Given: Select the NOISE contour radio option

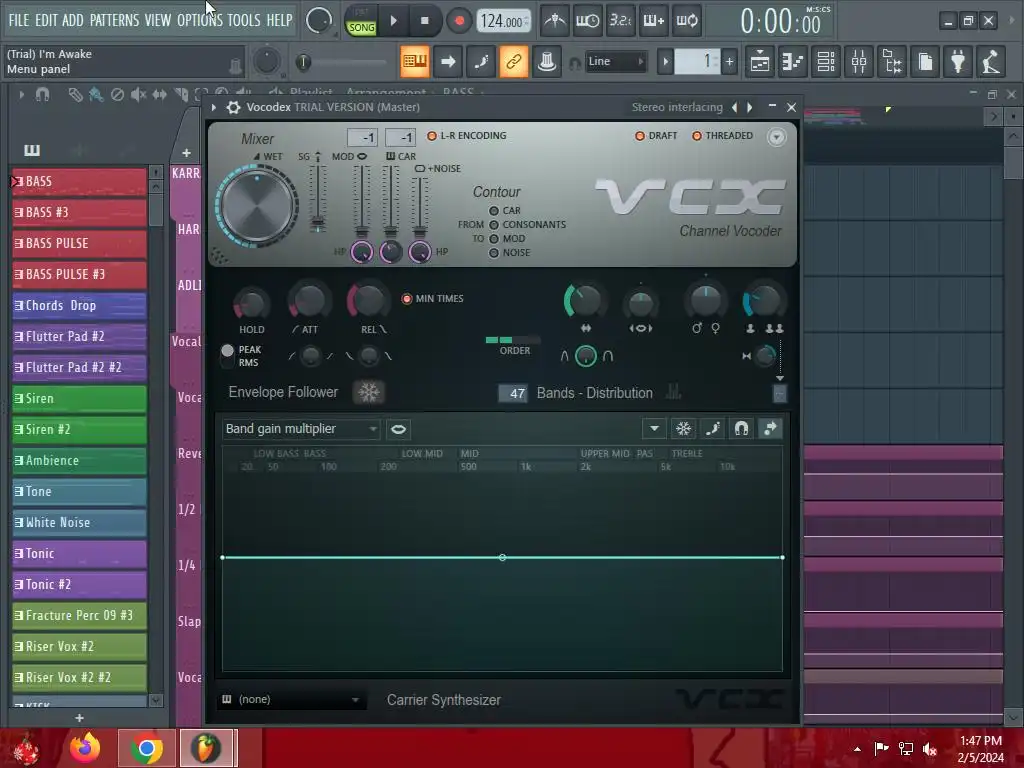Looking at the screenshot, I should [x=494, y=253].
